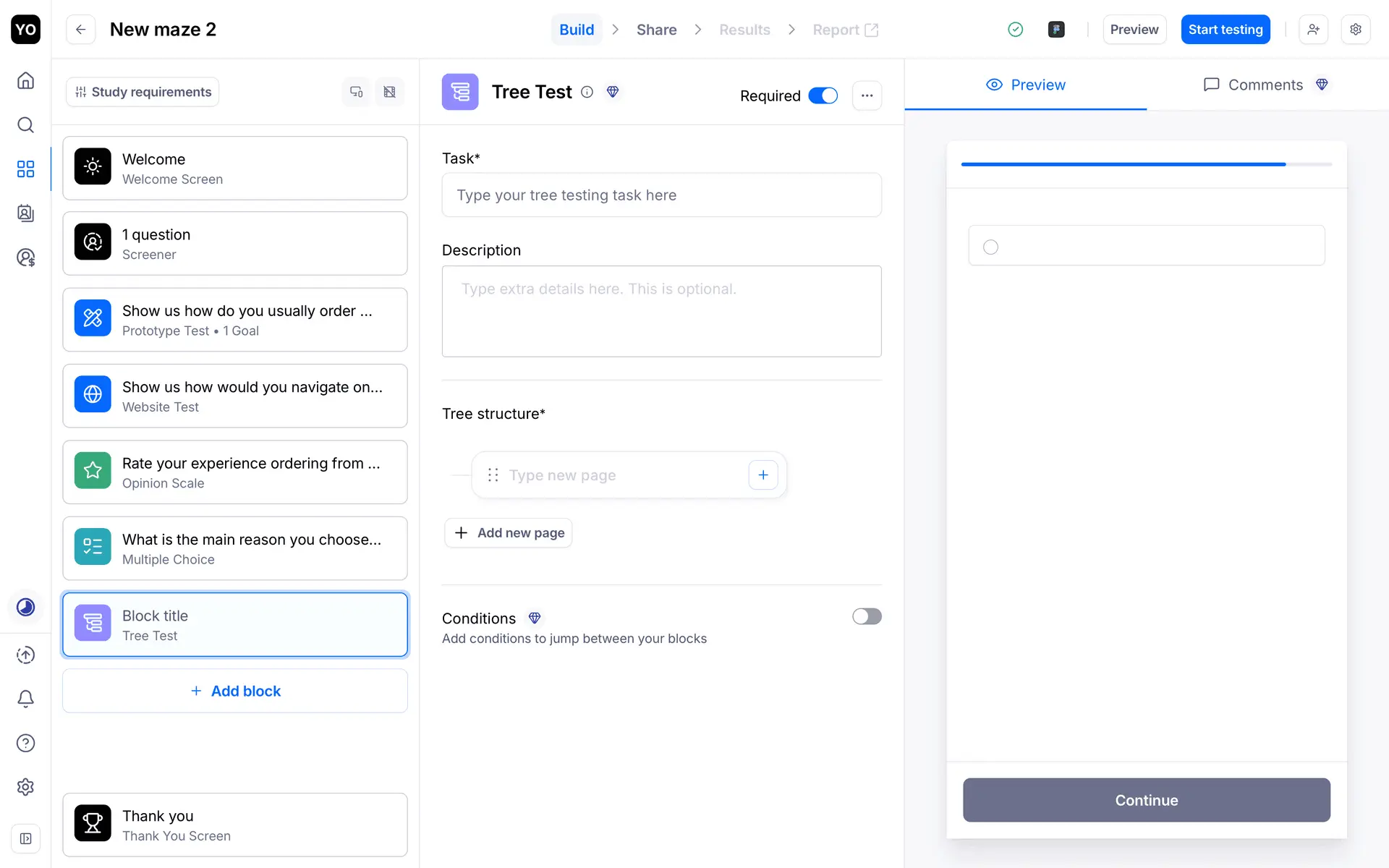Open the invite collaborator icon

pos(1313,30)
